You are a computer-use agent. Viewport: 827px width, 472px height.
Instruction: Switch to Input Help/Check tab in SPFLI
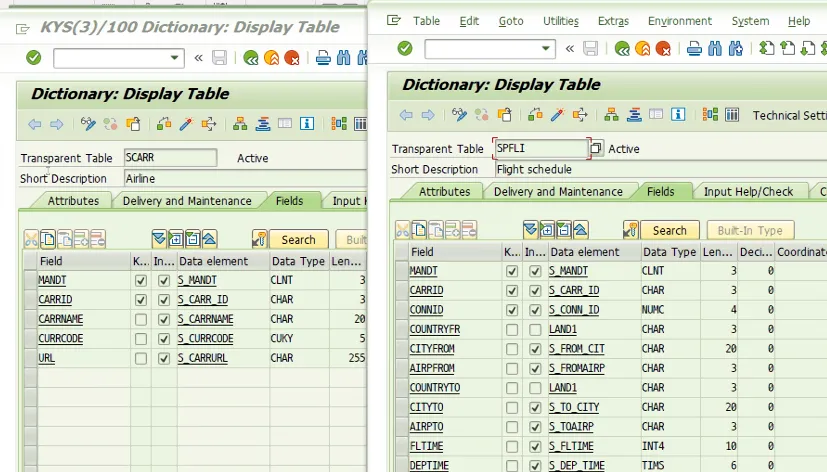click(748, 191)
